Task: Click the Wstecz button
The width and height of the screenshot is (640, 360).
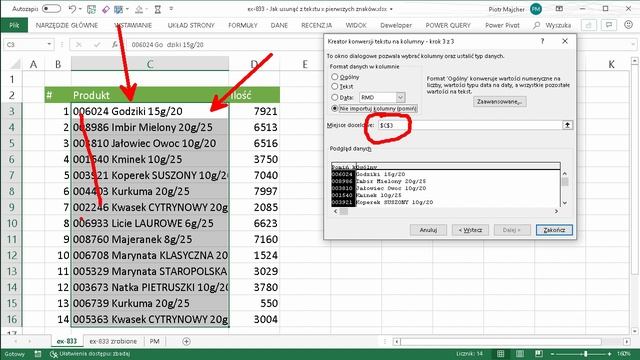Action: pos(470,230)
